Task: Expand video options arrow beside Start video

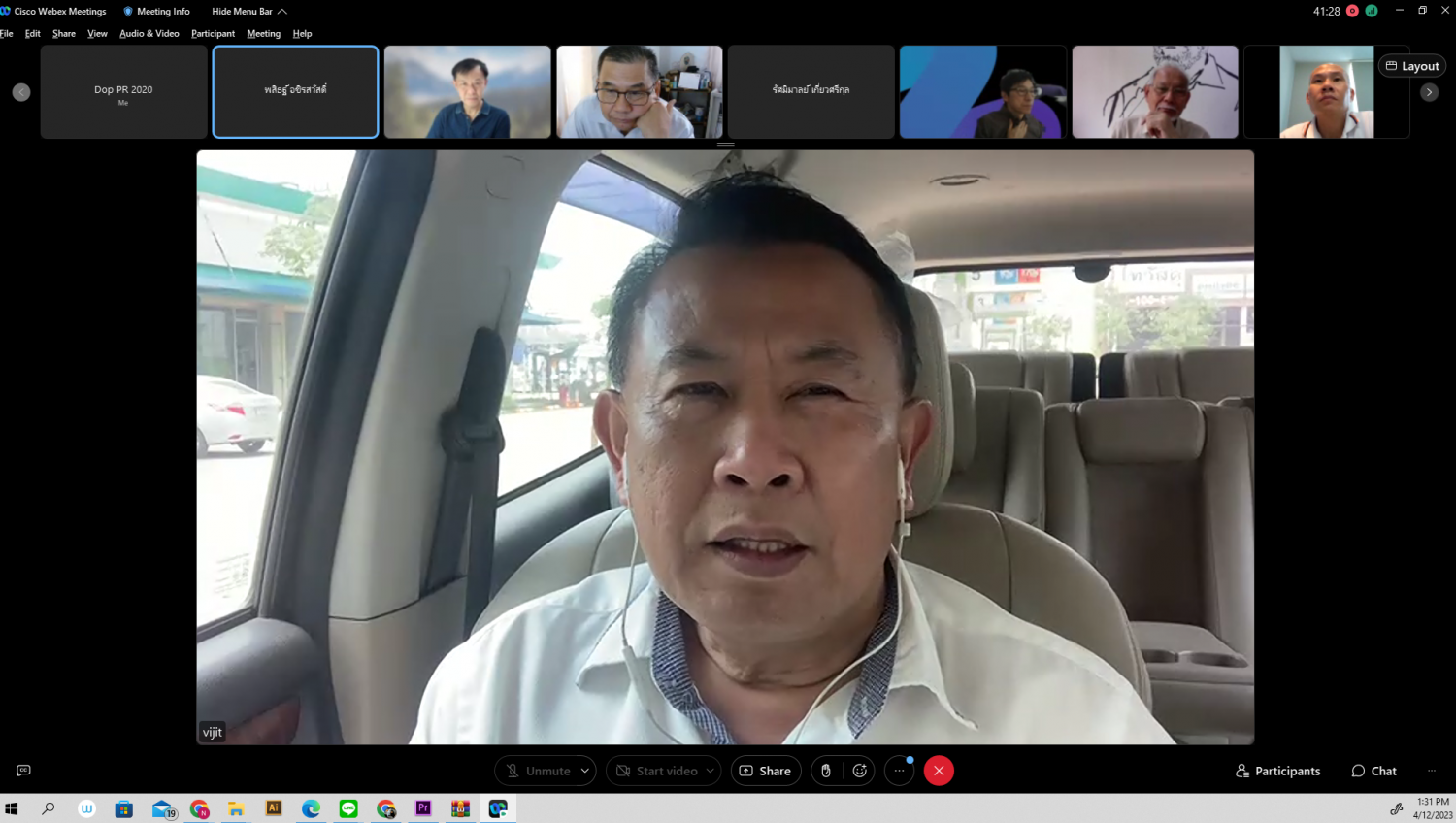Action: tap(711, 771)
